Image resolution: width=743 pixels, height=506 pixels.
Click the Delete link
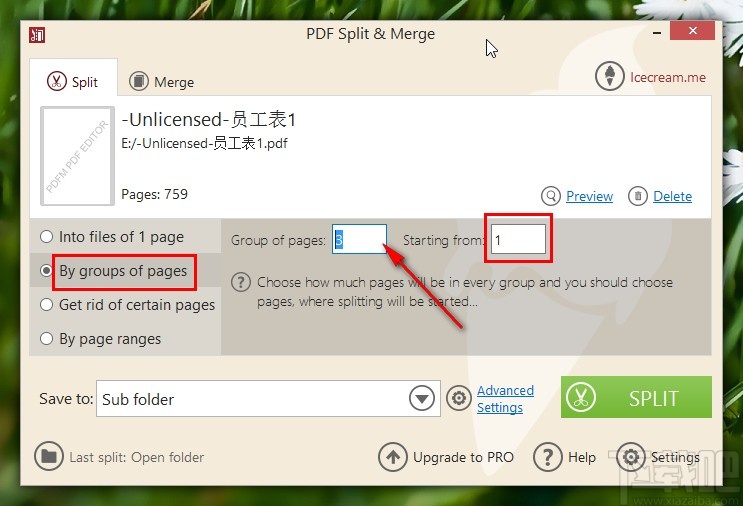(x=672, y=196)
